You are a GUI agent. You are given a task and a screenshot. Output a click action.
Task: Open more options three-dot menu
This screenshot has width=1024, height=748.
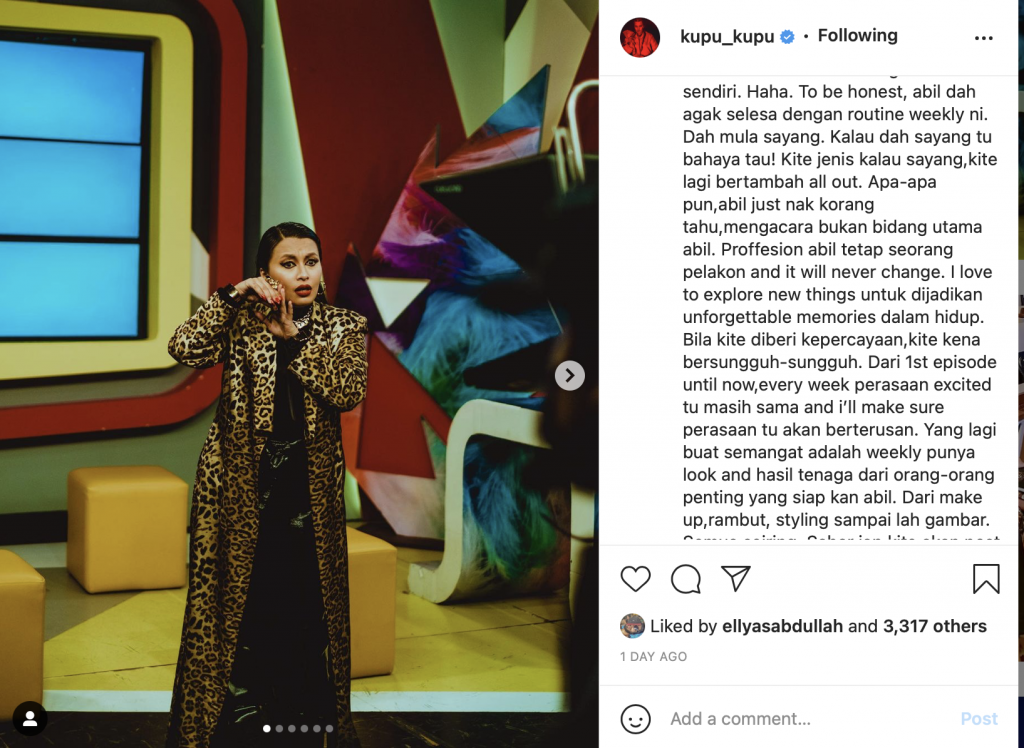pos(984,38)
